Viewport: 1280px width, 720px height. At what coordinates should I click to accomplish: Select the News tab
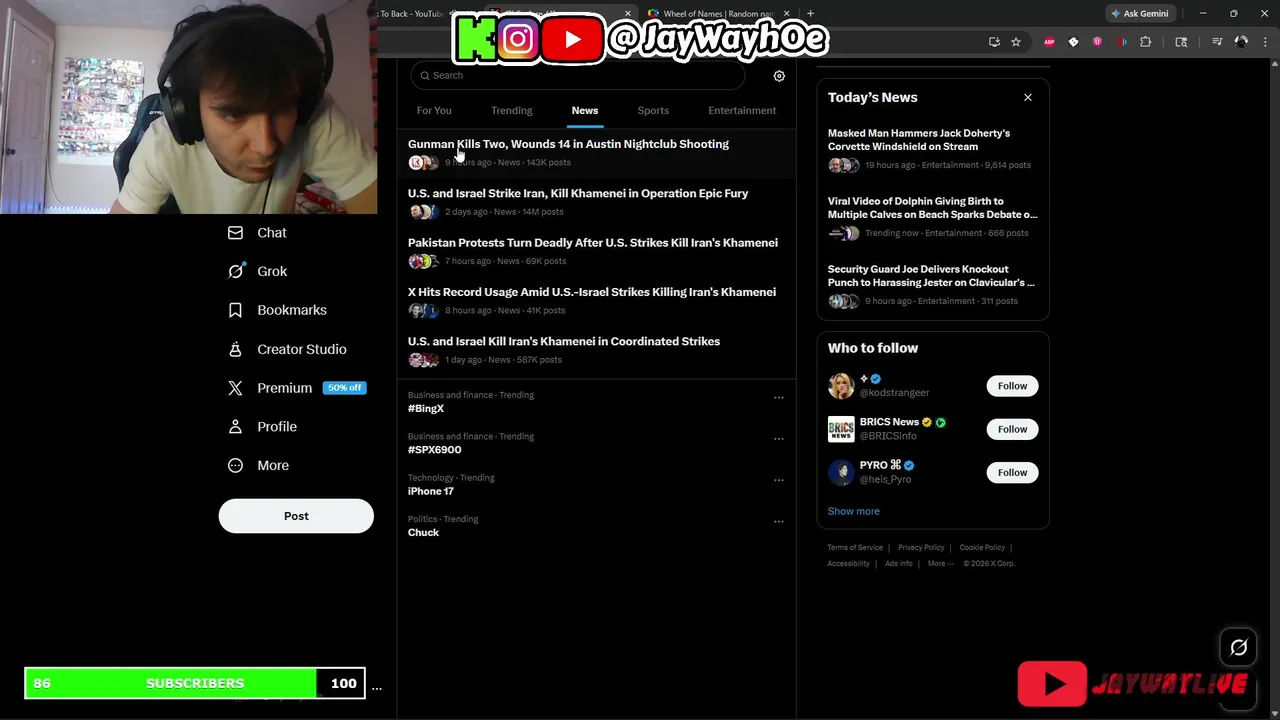tap(585, 111)
